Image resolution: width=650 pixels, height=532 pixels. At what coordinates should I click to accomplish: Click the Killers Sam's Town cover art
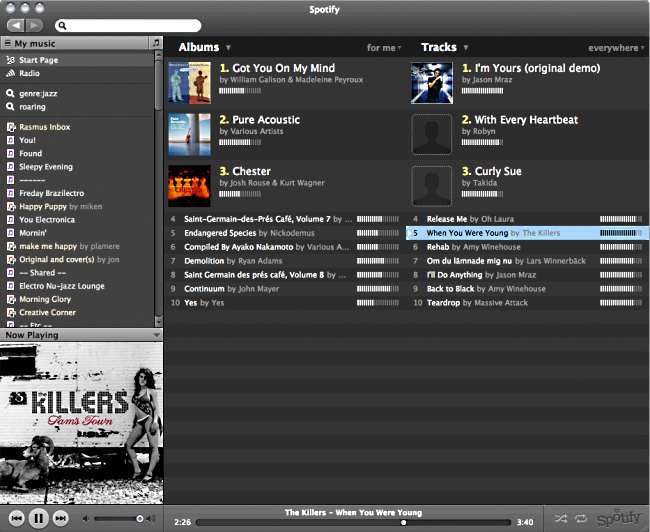pyautogui.click(x=81, y=423)
